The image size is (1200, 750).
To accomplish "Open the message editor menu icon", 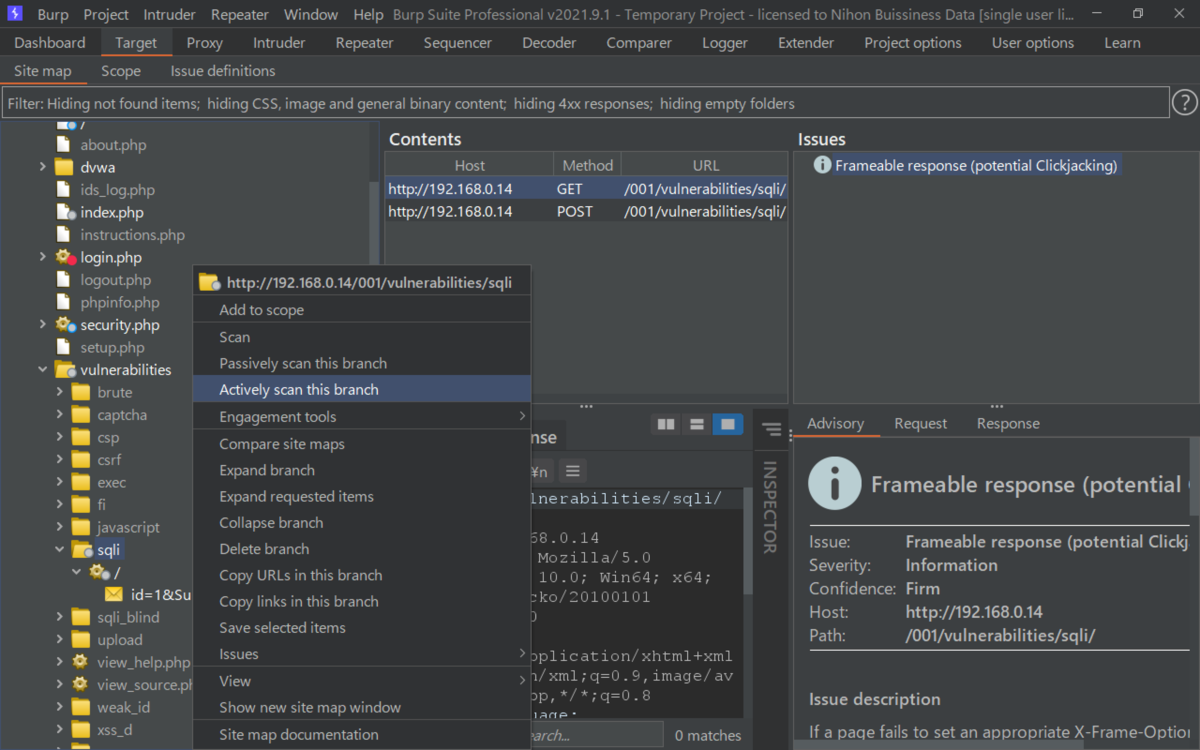I will click(x=572, y=470).
